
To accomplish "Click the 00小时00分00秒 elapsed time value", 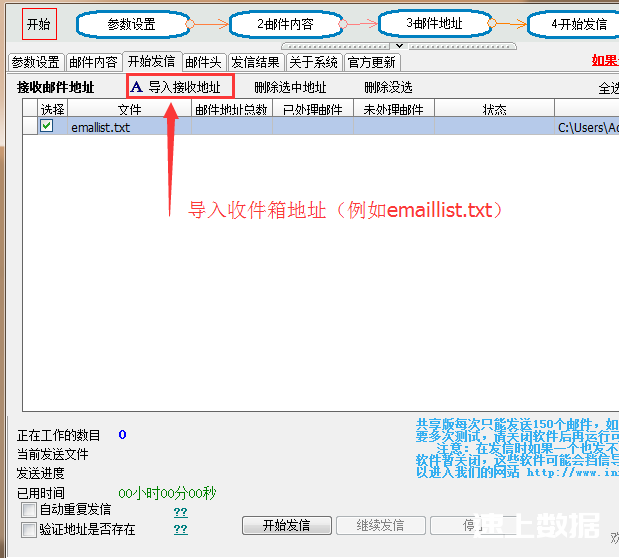I will click(167, 493).
